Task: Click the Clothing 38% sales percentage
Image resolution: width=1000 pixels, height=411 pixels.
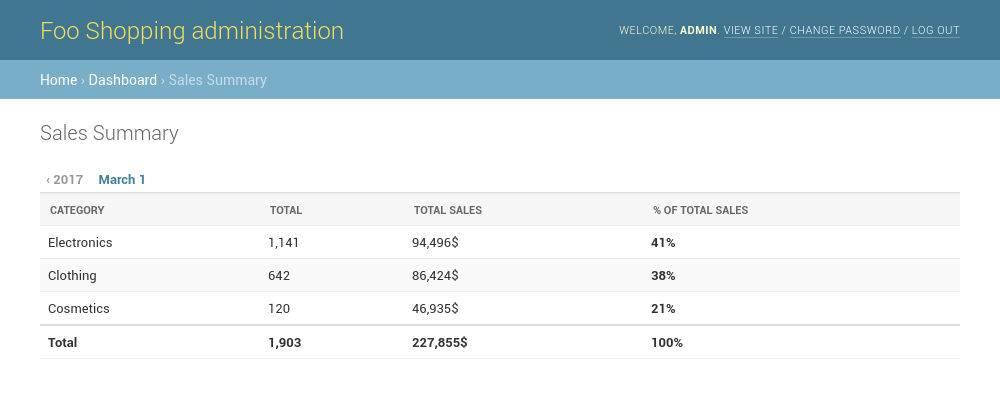Action: (663, 276)
